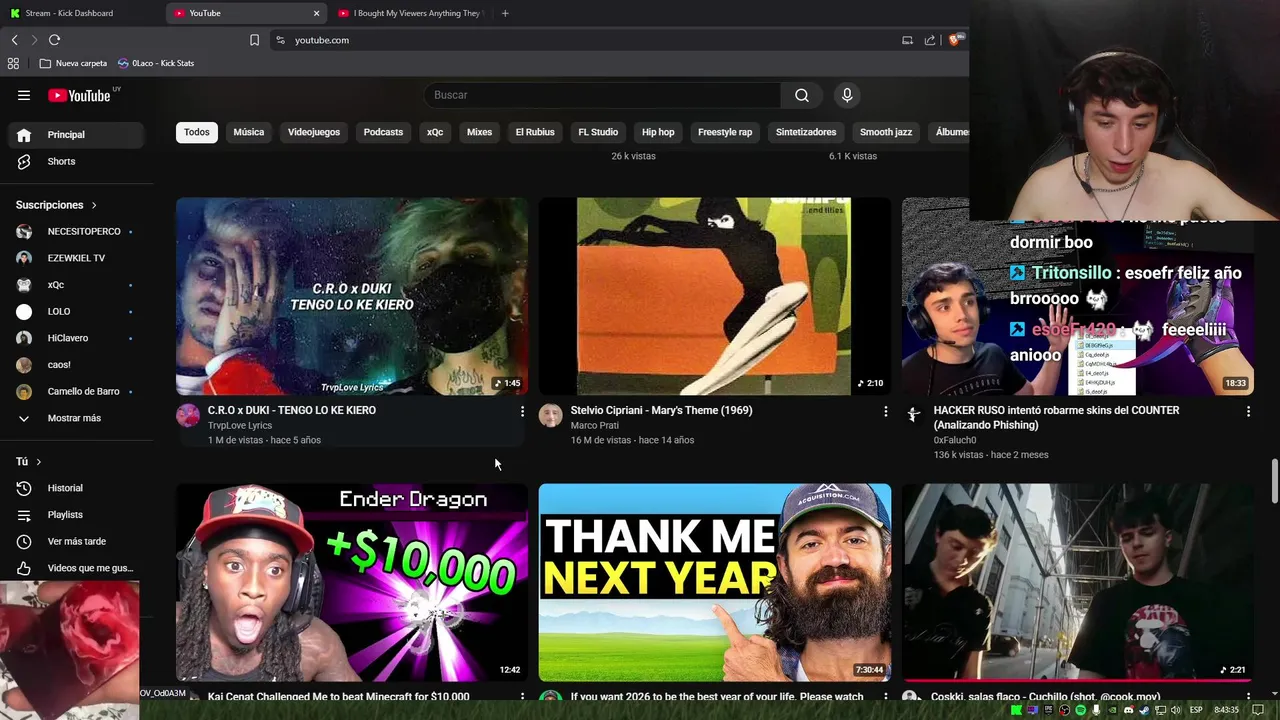
Task: Click the taskbar clock
Action: click(x=1226, y=710)
